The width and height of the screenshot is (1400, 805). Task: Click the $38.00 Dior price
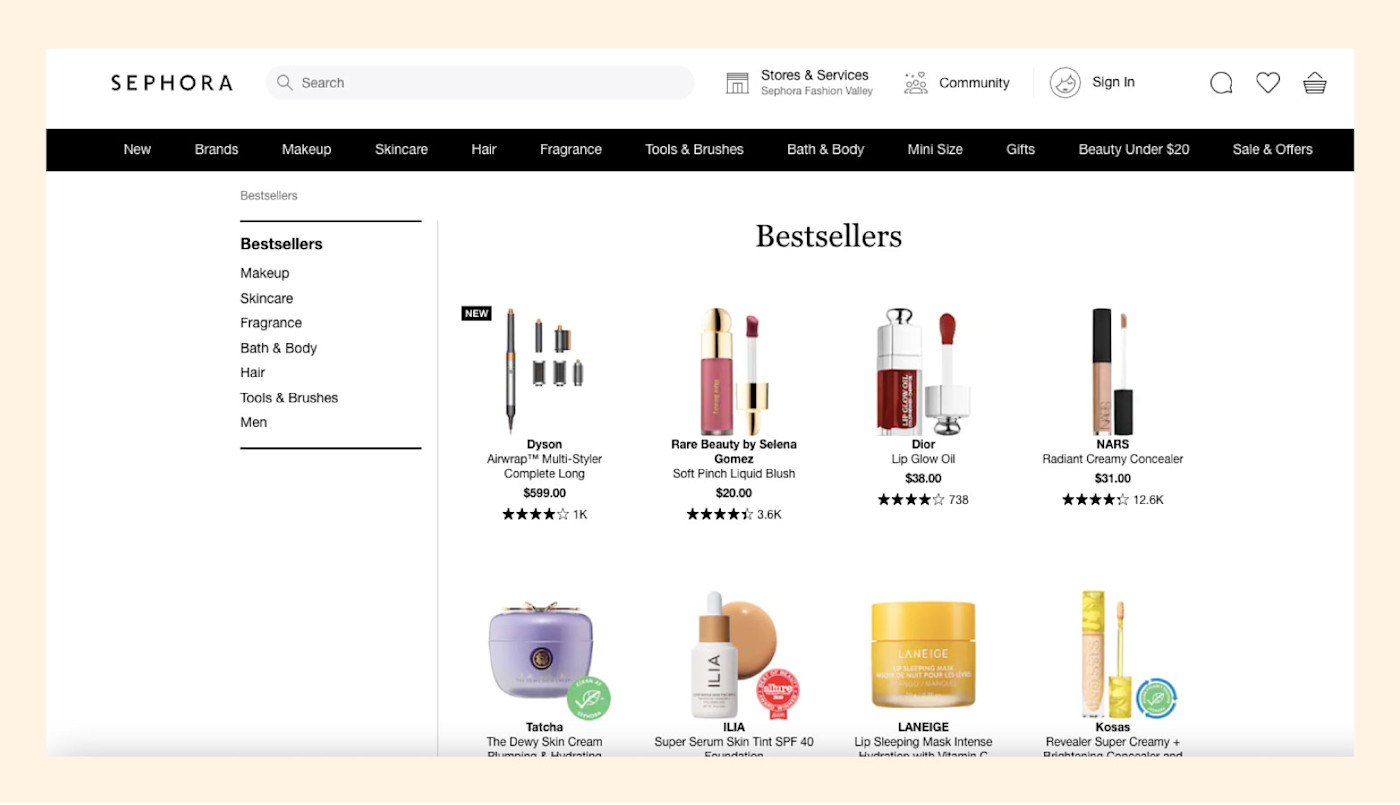923,478
